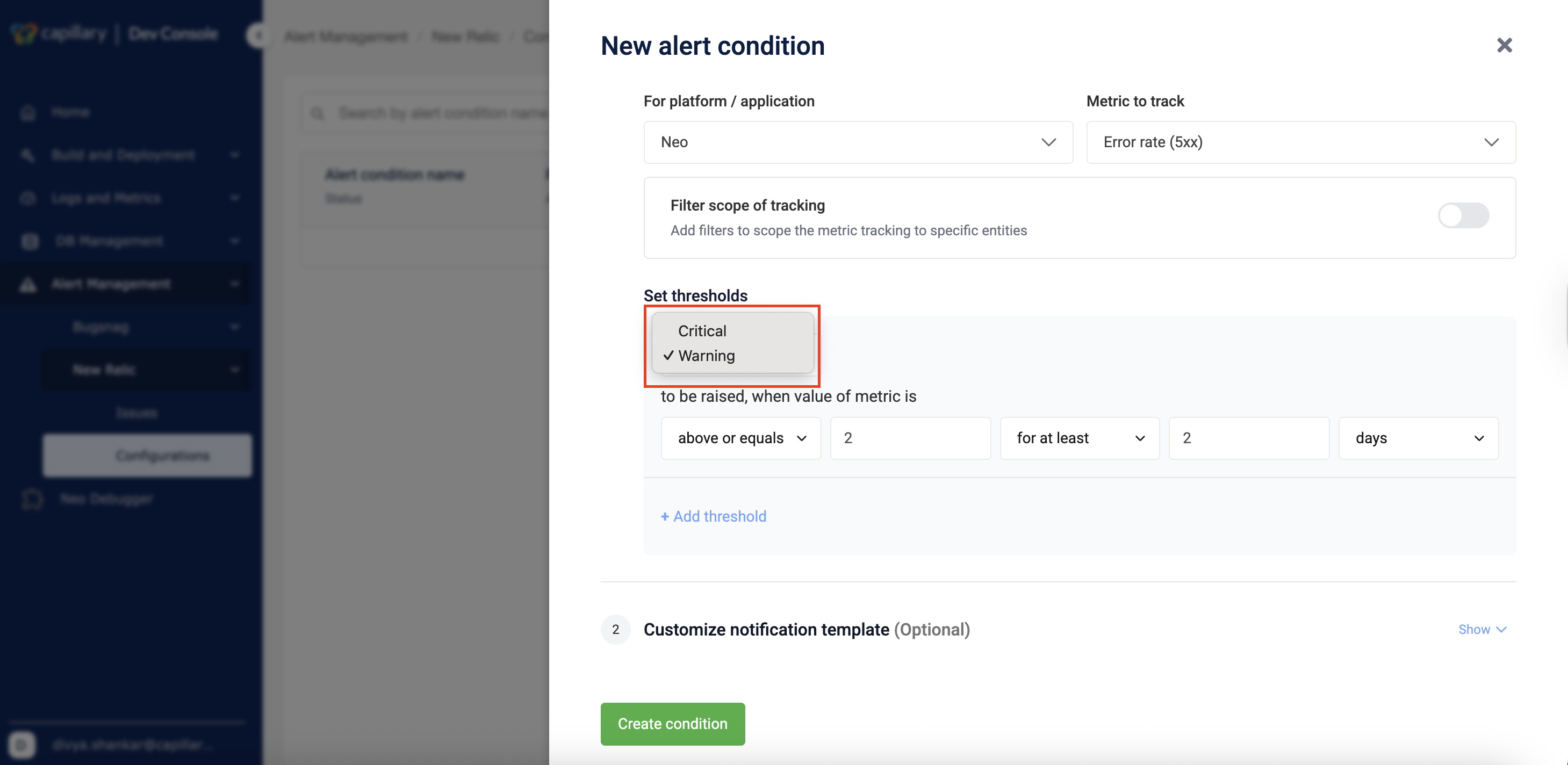
Task: Click the Add threshold link
Action: pos(714,516)
